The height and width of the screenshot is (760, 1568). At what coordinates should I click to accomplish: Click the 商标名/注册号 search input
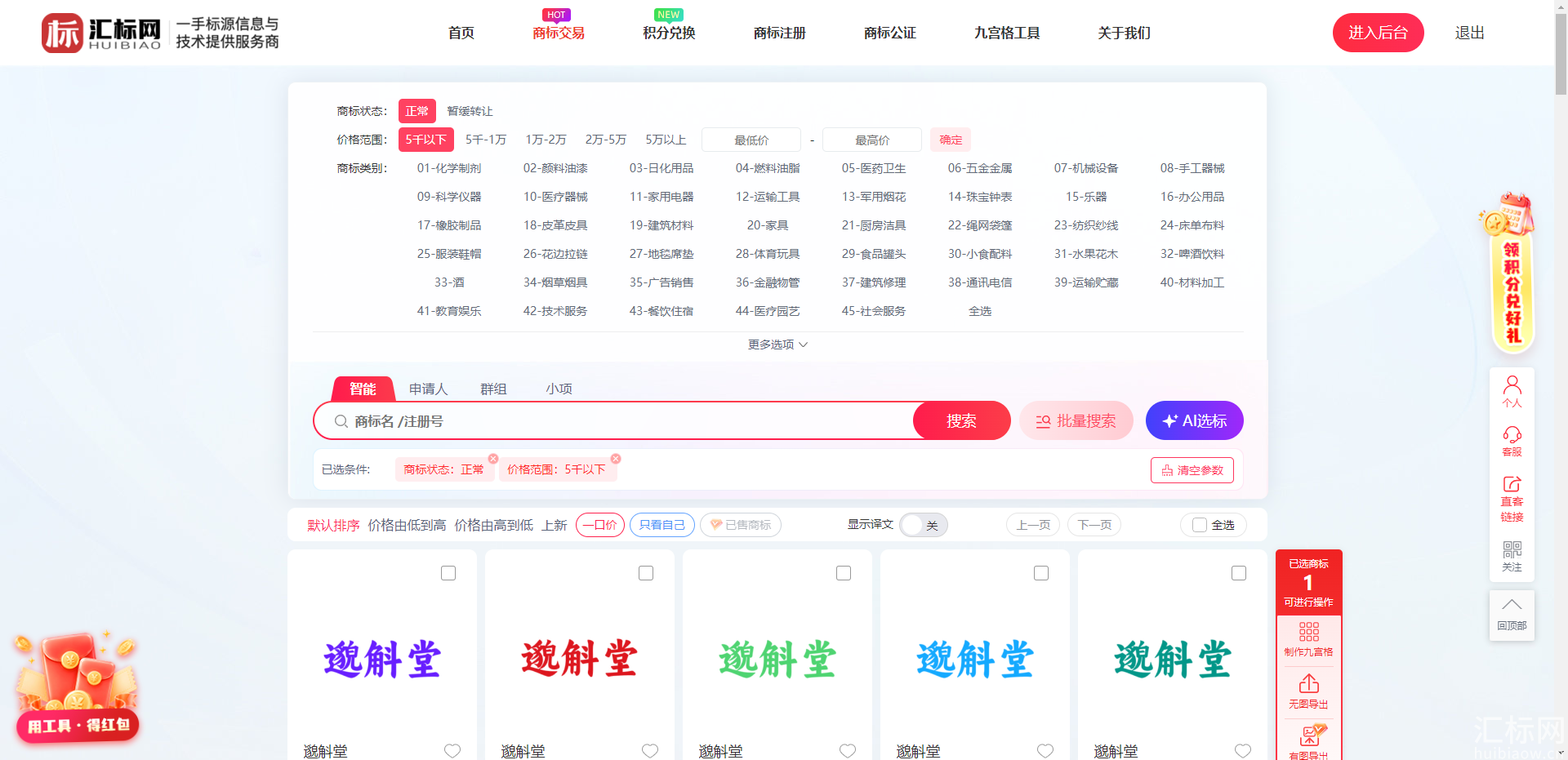(x=621, y=420)
